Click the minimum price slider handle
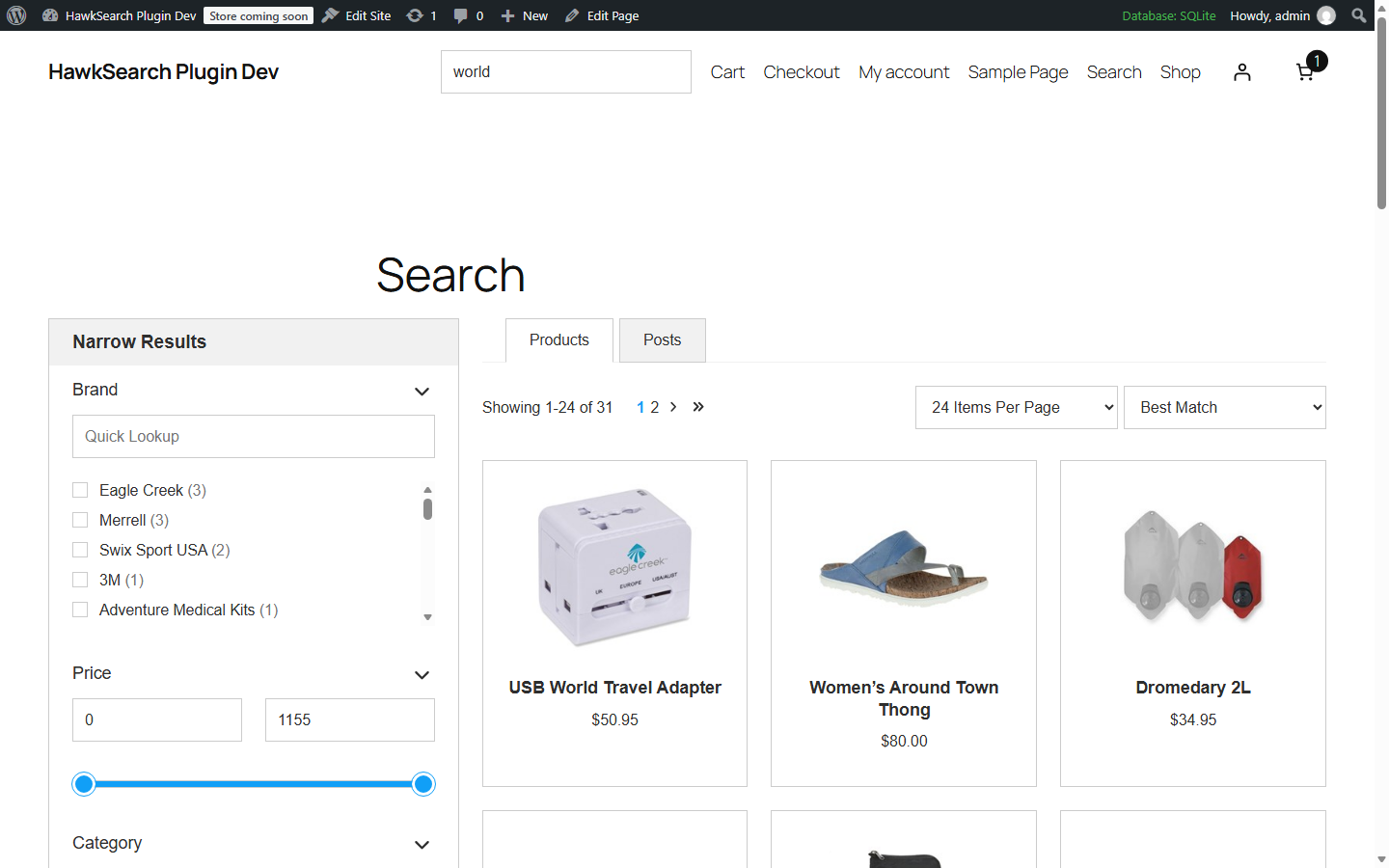The height and width of the screenshot is (868, 1389). click(x=84, y=784)
